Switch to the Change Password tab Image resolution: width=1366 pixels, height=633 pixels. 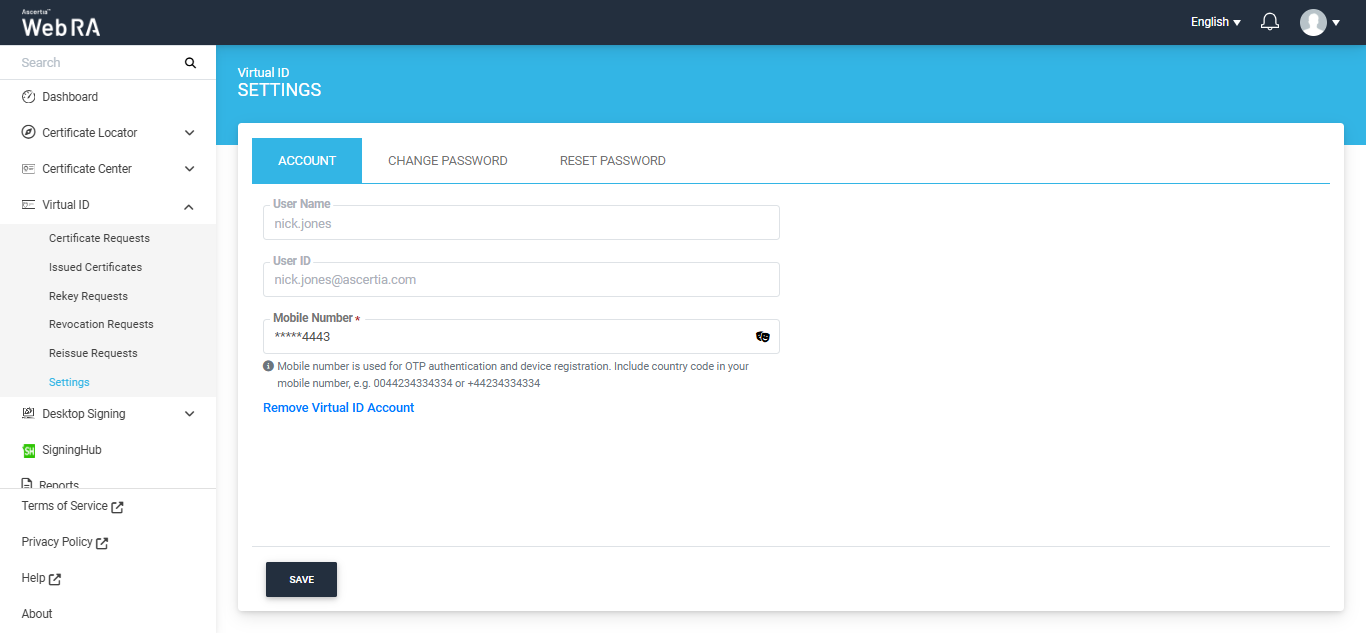(447, 161)
